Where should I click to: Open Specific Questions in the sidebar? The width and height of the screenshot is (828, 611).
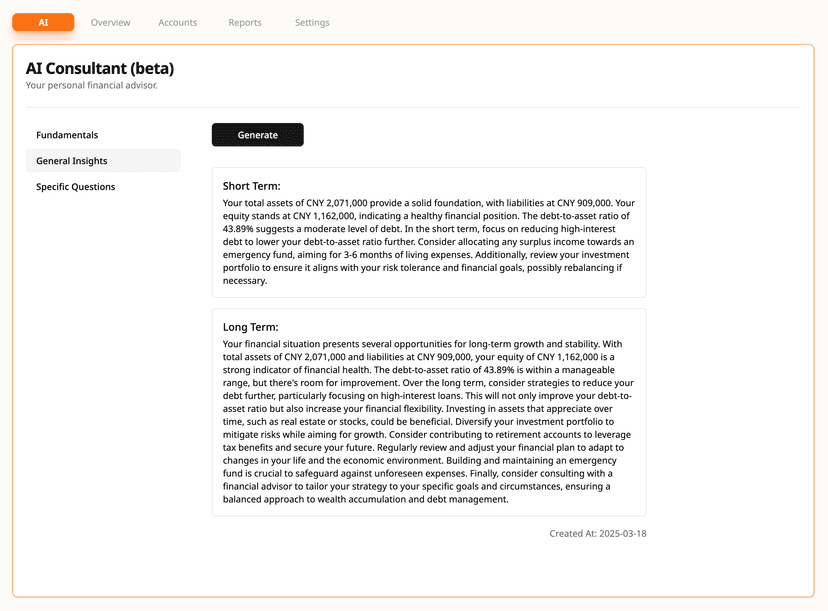(76, 187)
